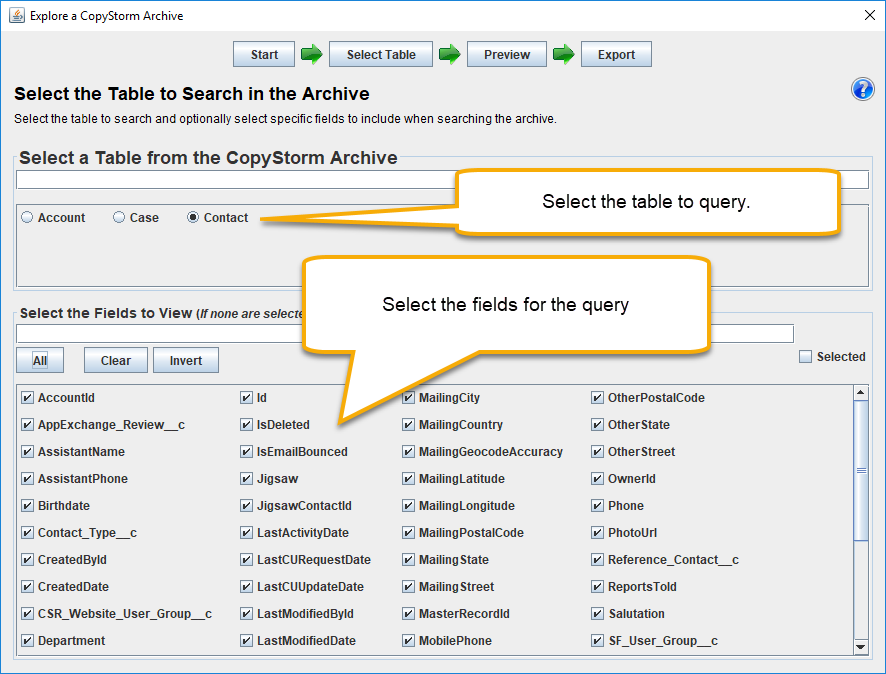
Task: Toggle the AssistantPhone checkbox
Action: (x=27, y=479)
